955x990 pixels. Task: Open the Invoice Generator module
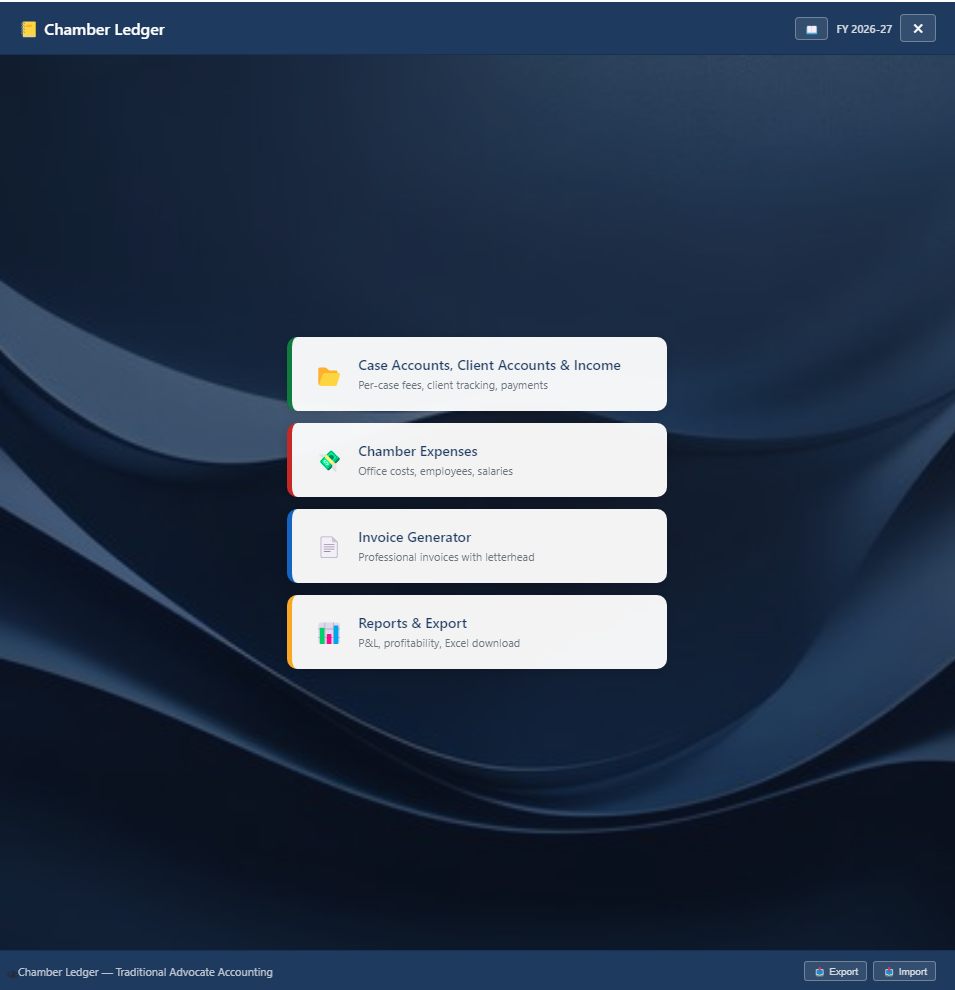pos(477,546)
